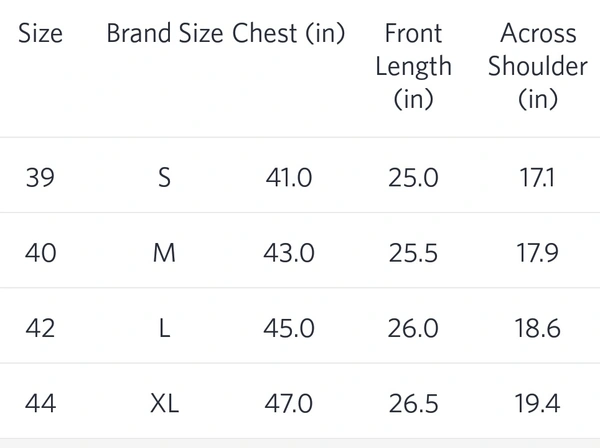Screen dimensions: 600x448
Task: Click chest value 41.0
Action: (289, 178)
